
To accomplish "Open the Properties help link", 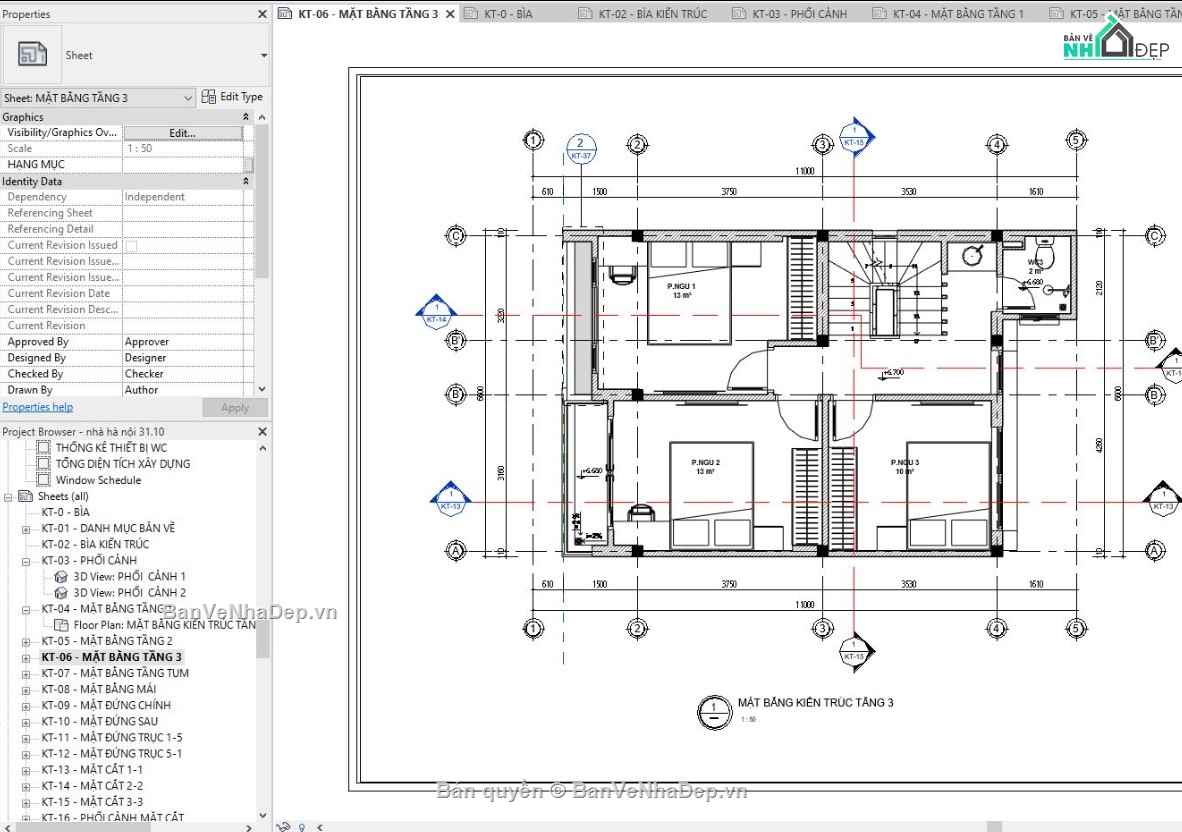I will [x=38, y=407].
